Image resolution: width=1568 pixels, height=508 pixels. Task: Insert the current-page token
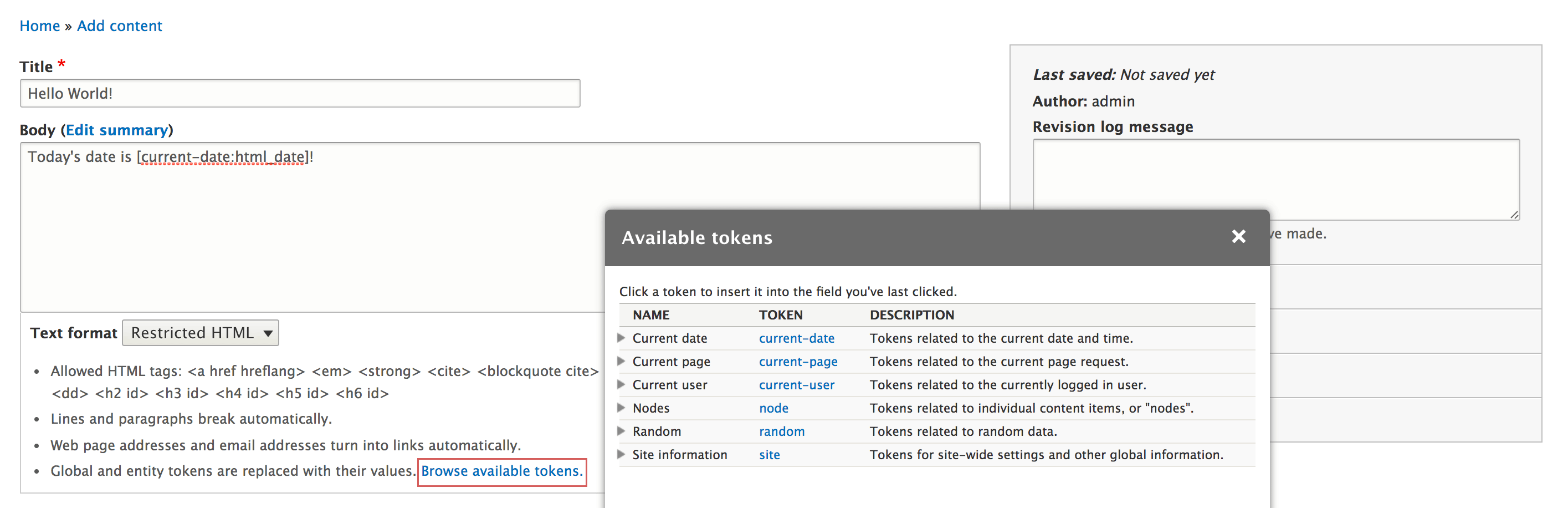(x=797, y=362)
